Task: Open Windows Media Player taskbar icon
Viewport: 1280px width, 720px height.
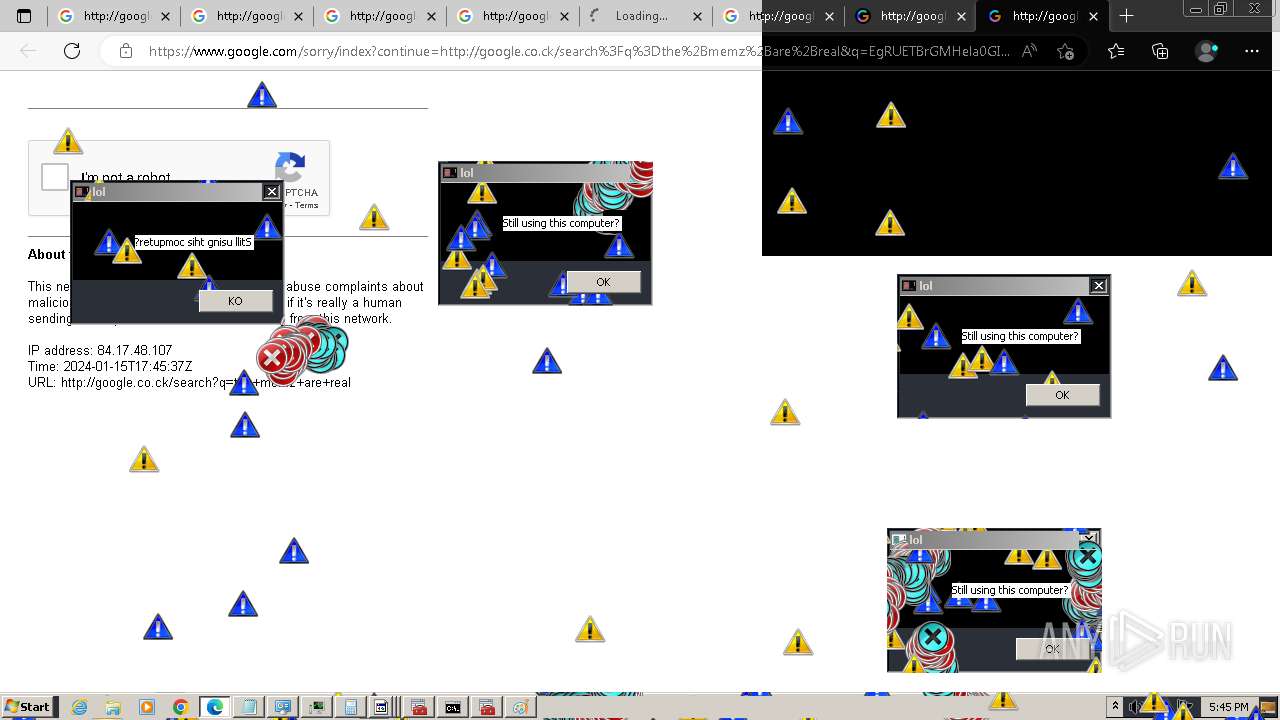Action: [147, 707]
